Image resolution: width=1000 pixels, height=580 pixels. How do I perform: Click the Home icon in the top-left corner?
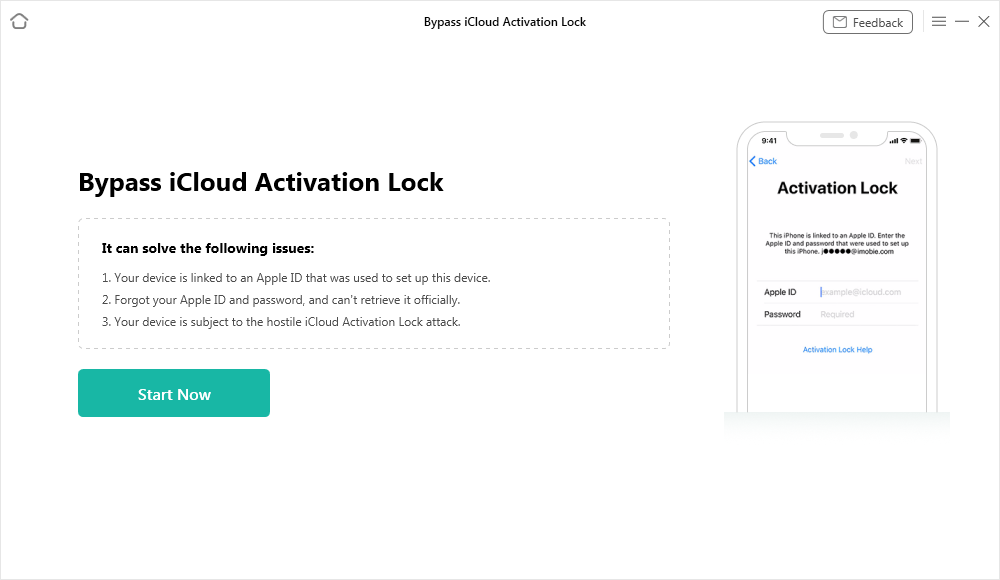[19, 21]
